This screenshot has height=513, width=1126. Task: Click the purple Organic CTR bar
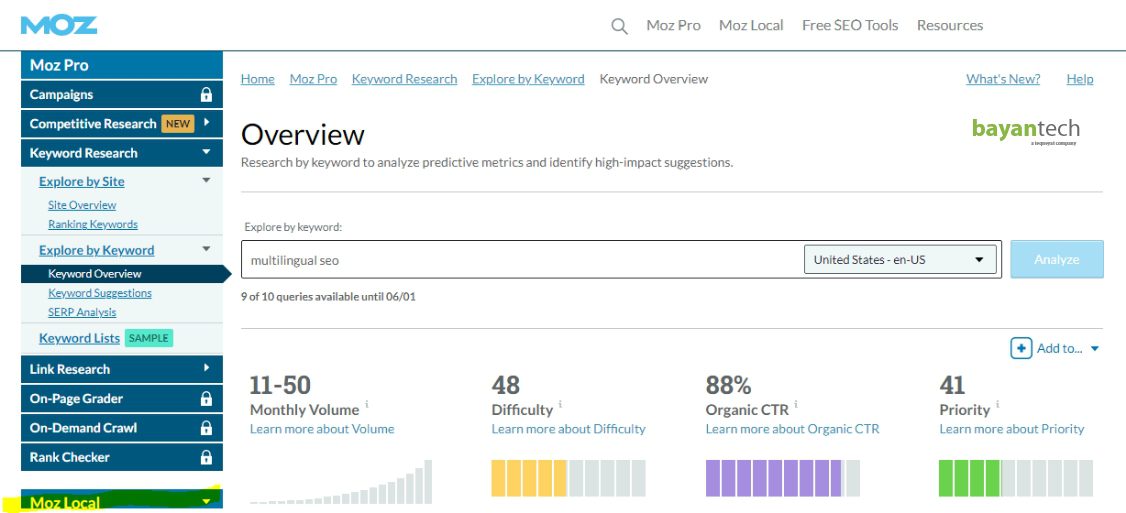(783, 479)
